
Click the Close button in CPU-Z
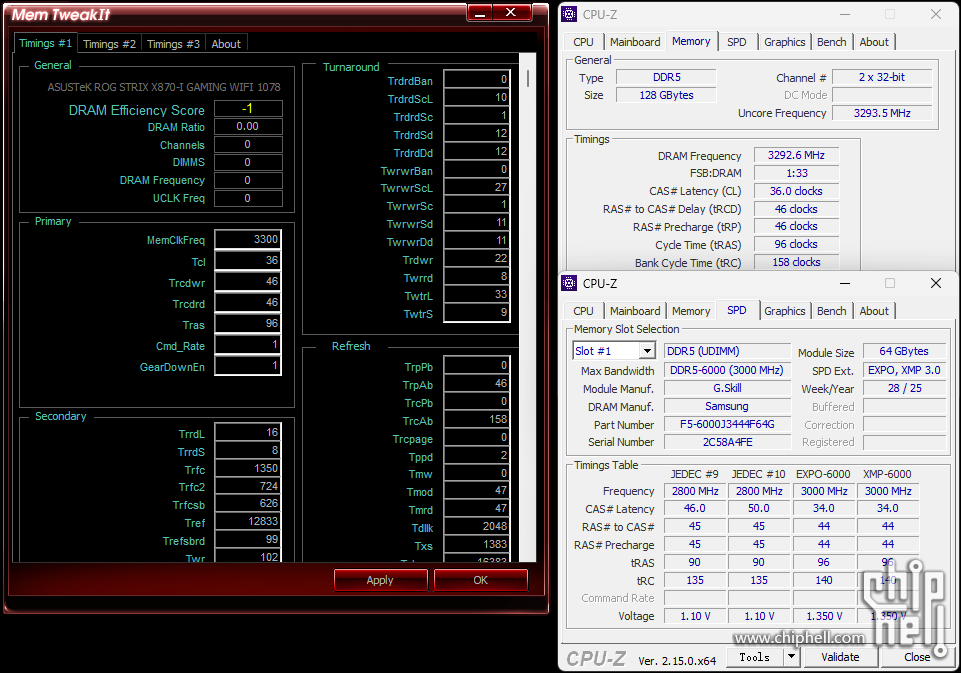click(x=917, y=656)
